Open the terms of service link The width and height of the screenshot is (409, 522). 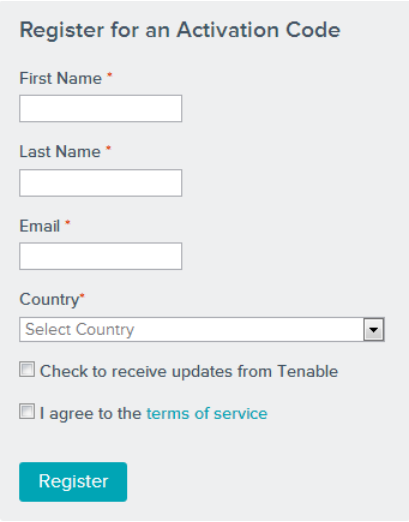207,413
